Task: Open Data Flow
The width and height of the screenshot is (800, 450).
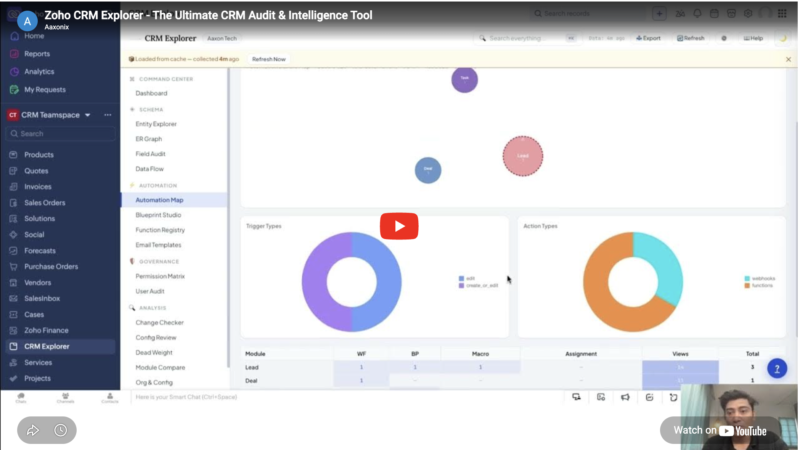Action: [149, 168]
